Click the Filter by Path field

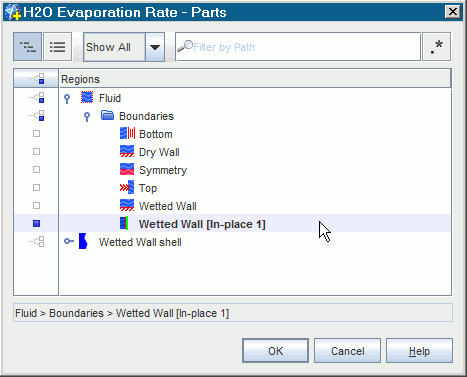(298, 47)
